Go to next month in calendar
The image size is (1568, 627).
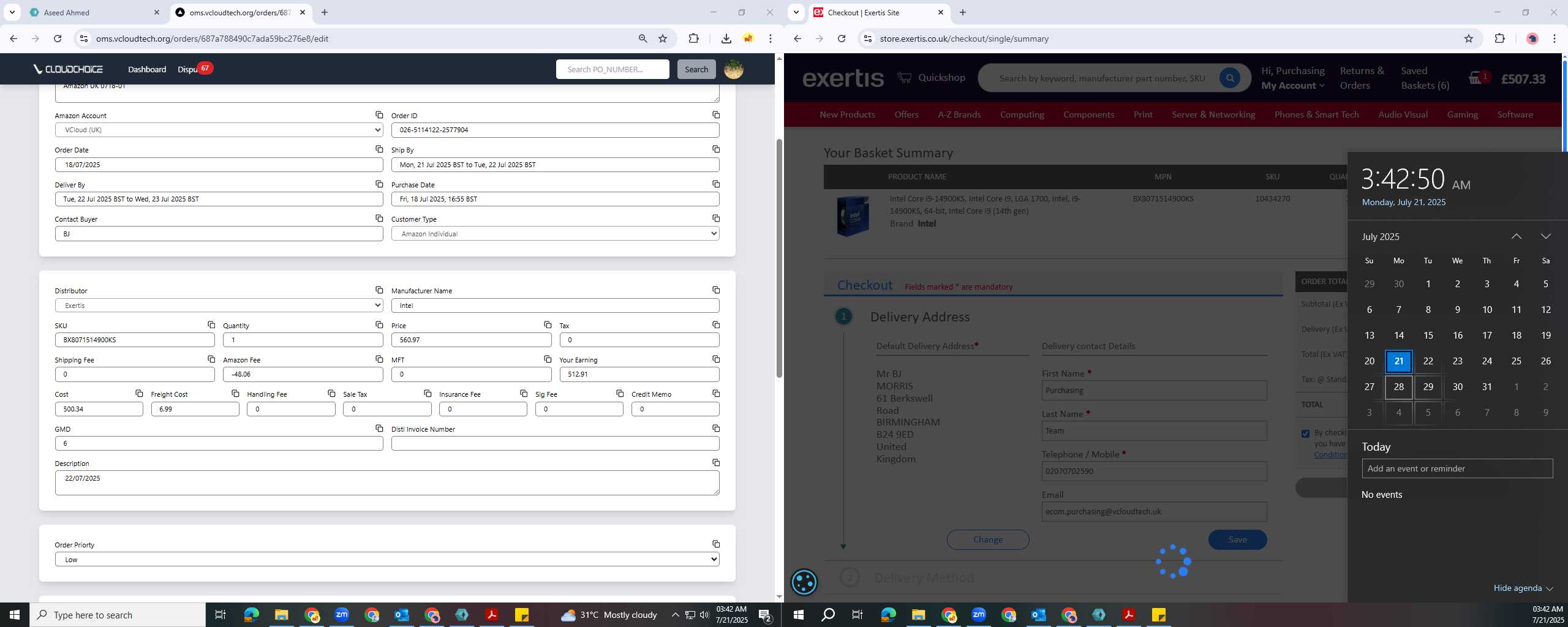point(1545,236)
